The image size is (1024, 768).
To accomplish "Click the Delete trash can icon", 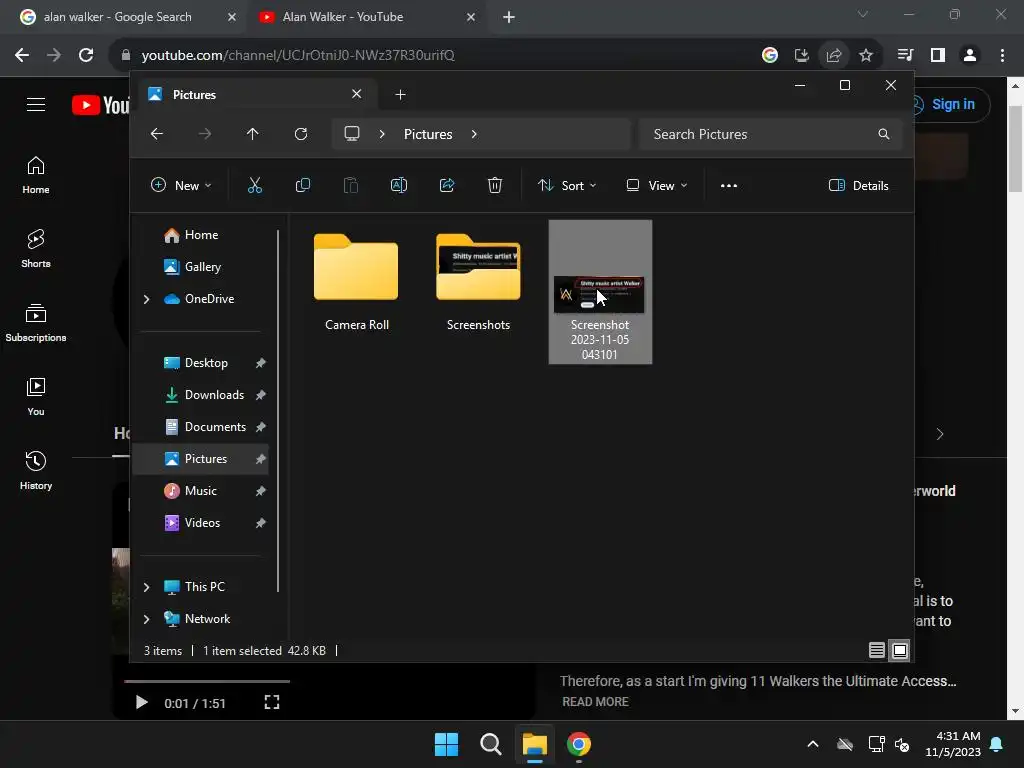I will coord(495,185).
